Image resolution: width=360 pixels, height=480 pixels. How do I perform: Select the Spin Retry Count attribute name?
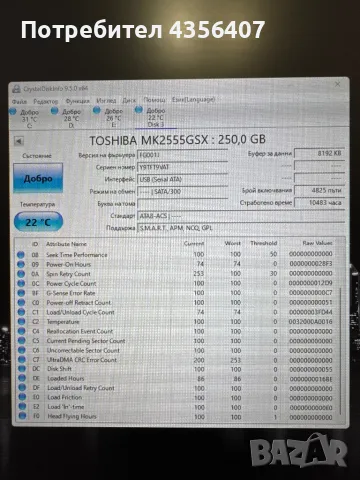[68, 274]
